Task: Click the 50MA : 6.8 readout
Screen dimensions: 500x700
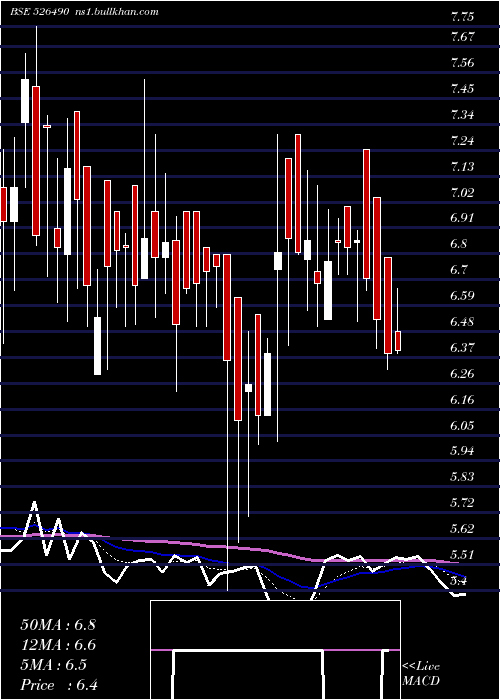Action: click(58, 624)
